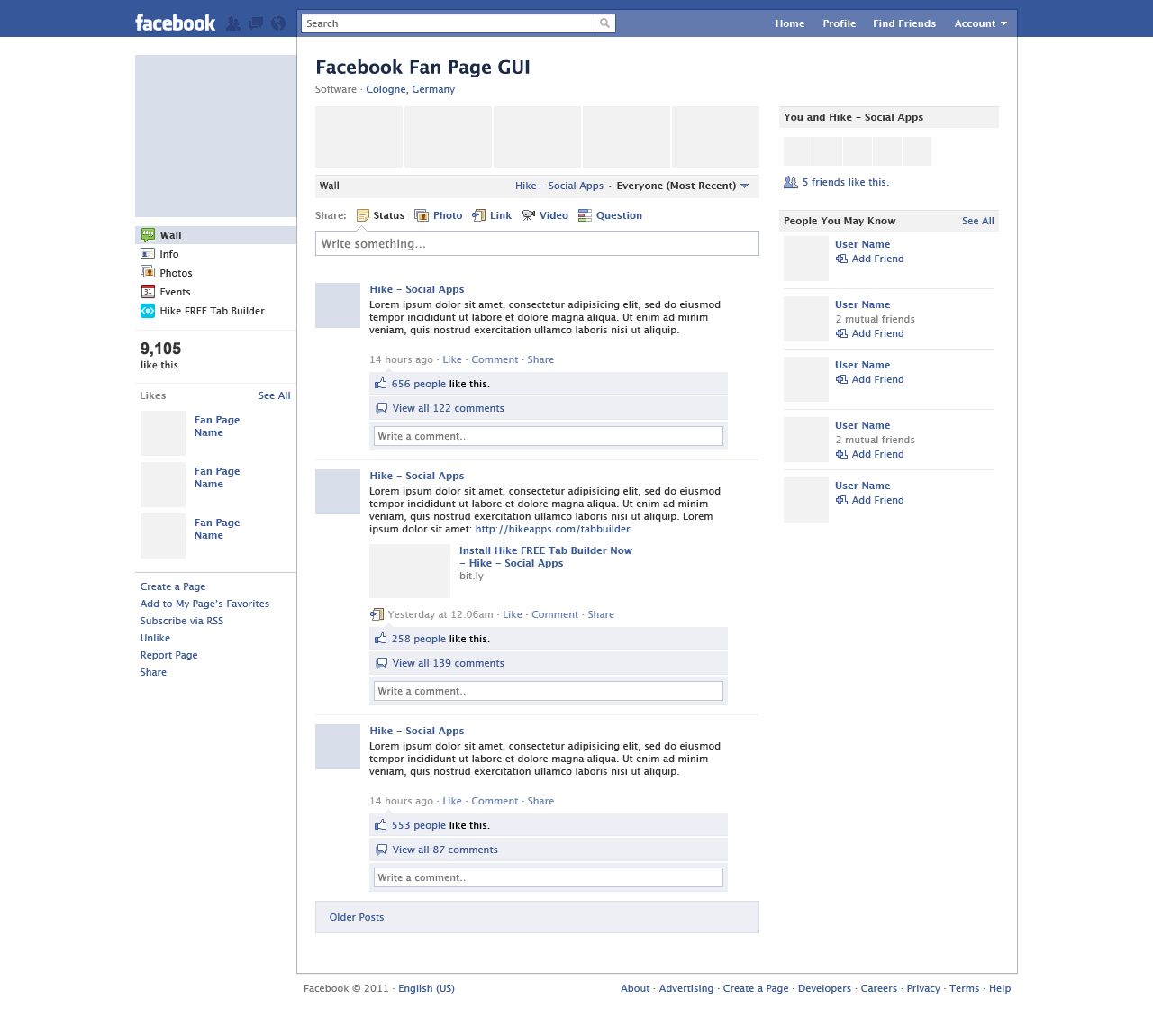1153x1036 pixels.
Task: Click link post icon beside Yesterday at 12:06am
Action: click(x=377, y=614)
